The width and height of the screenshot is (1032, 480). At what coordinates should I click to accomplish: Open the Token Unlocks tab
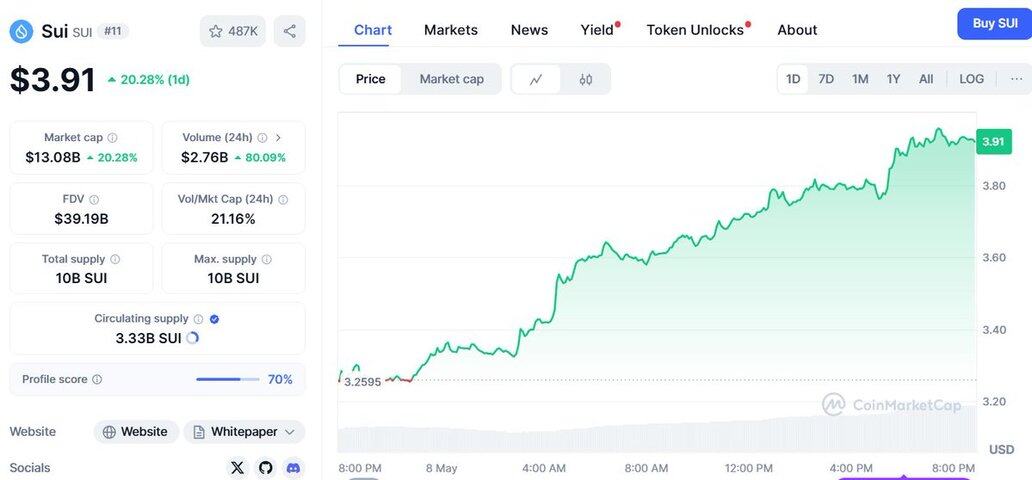click(x=695, y=30)
